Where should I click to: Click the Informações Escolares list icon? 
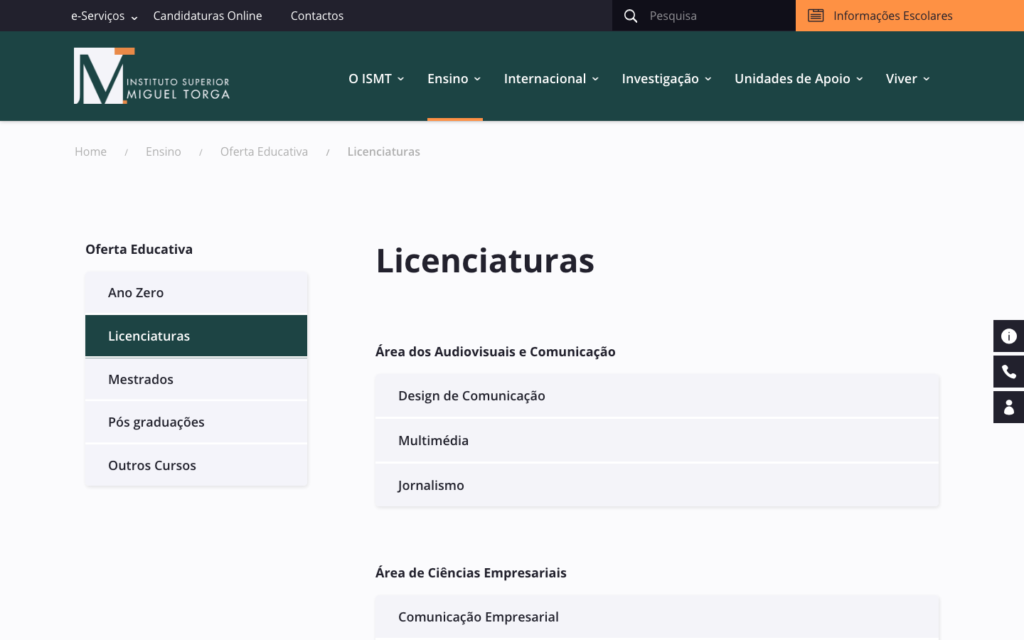(x=816, y=16)
